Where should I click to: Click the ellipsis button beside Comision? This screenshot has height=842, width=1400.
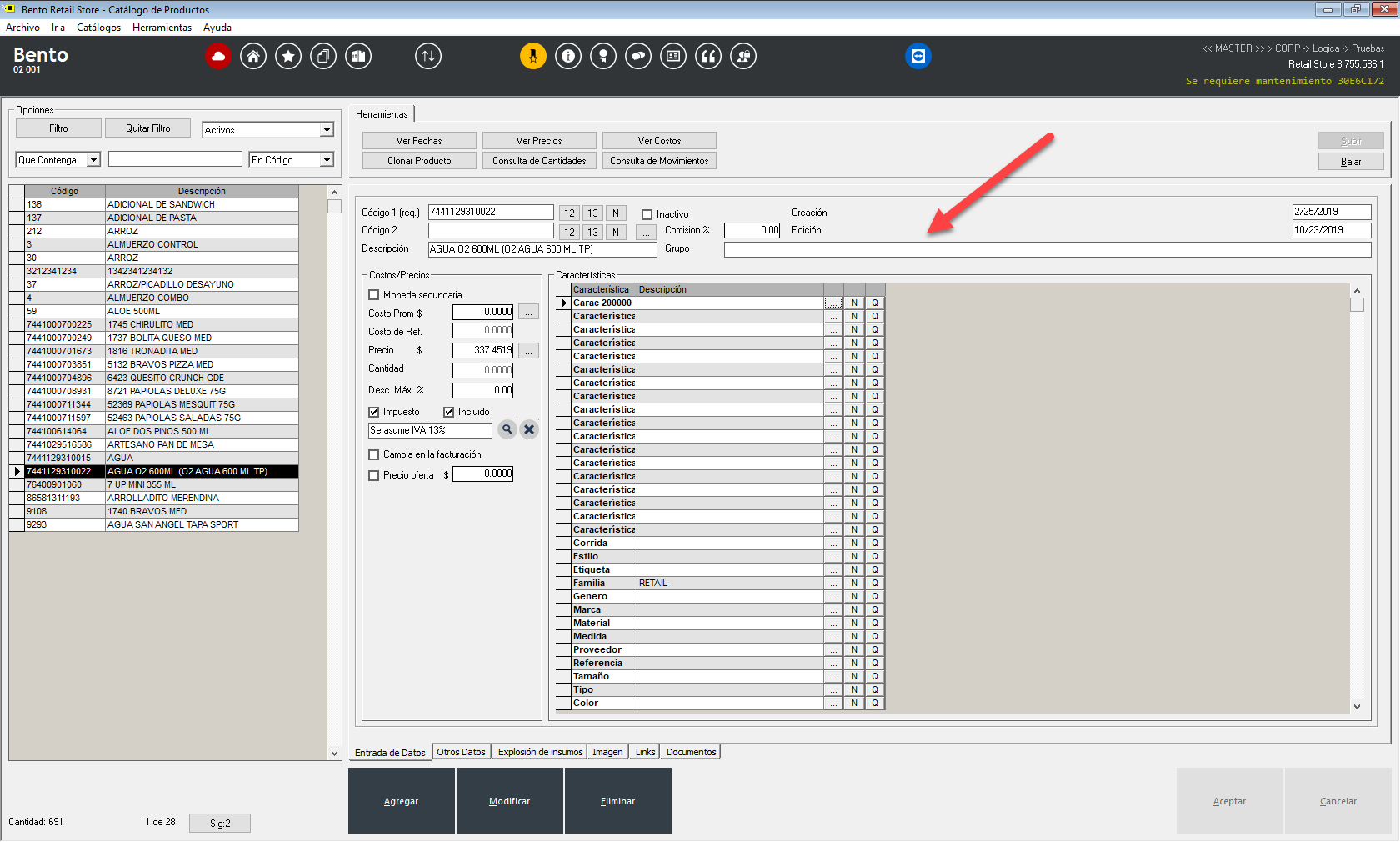coord(646,232)
